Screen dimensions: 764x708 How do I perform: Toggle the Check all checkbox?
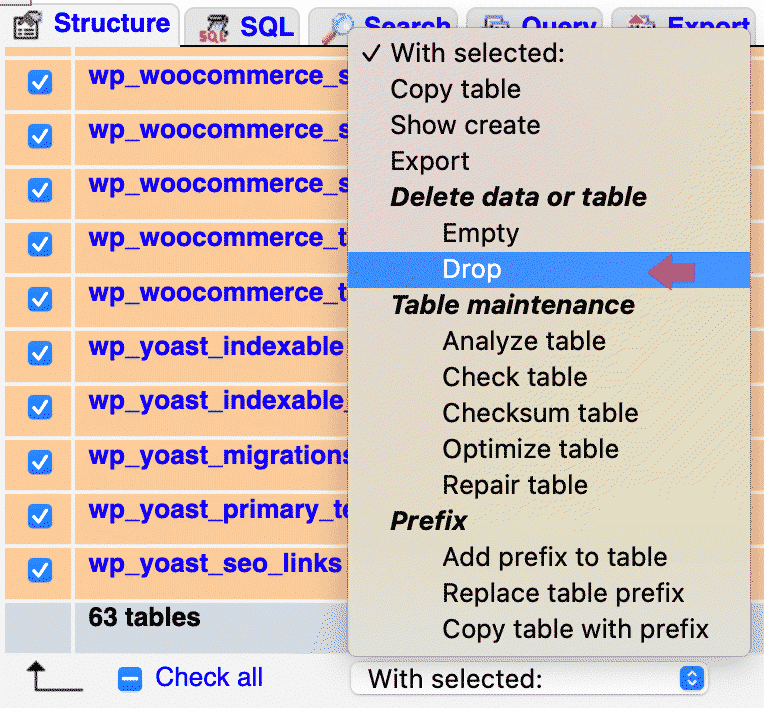[130, 678]
